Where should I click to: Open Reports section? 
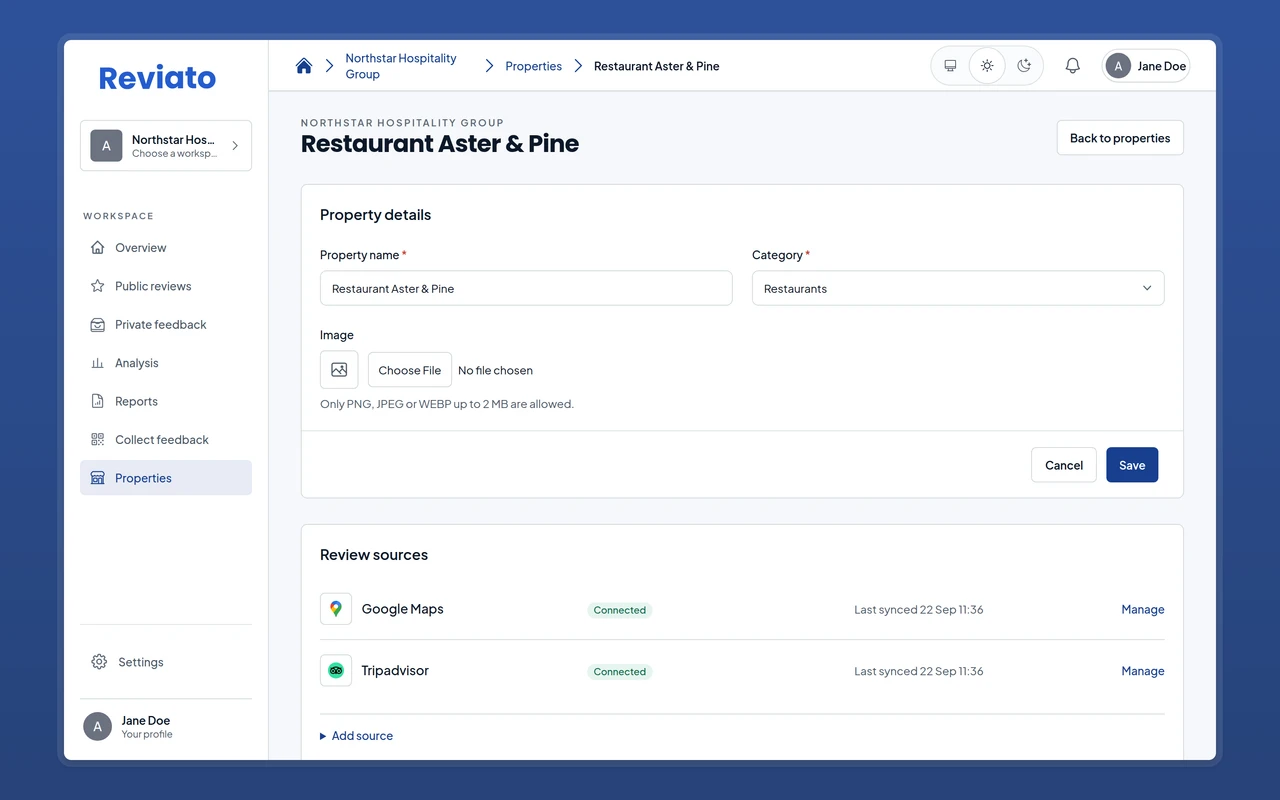click(166, 401)
